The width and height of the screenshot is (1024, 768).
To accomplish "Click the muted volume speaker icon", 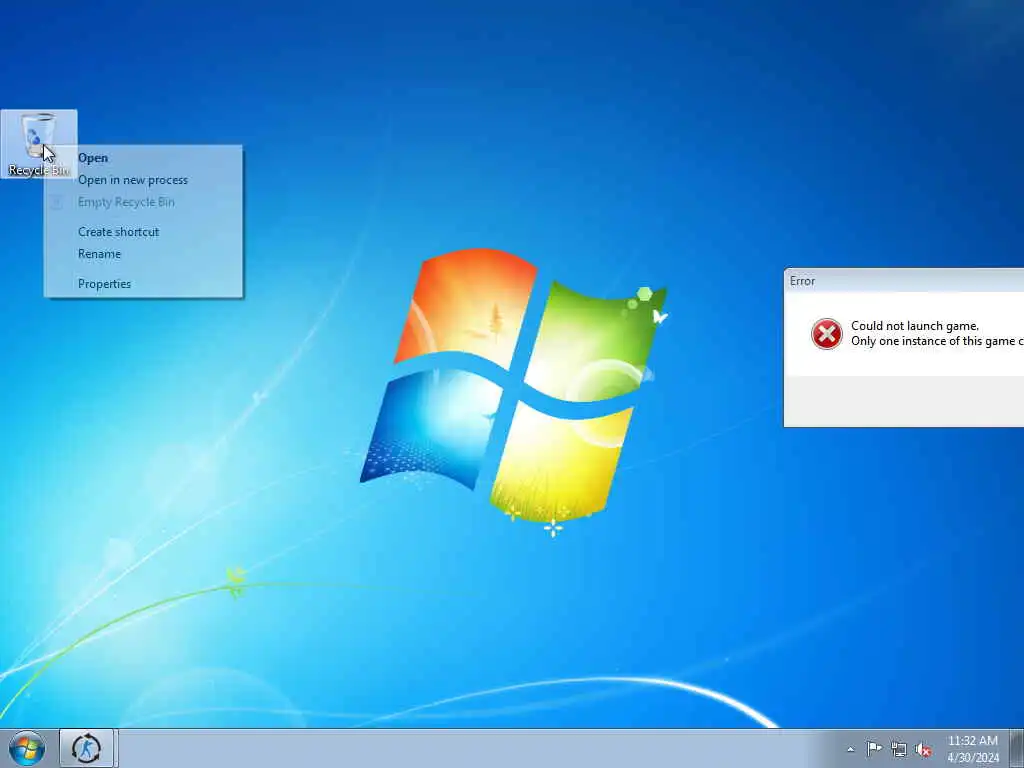I will 923,750.
